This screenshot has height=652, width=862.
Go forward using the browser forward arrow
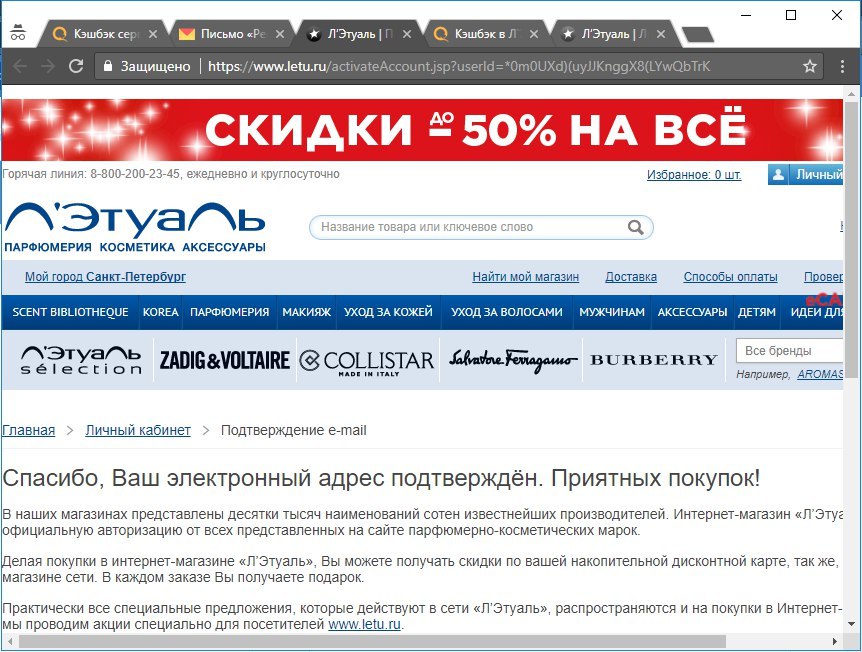(48, 67)
